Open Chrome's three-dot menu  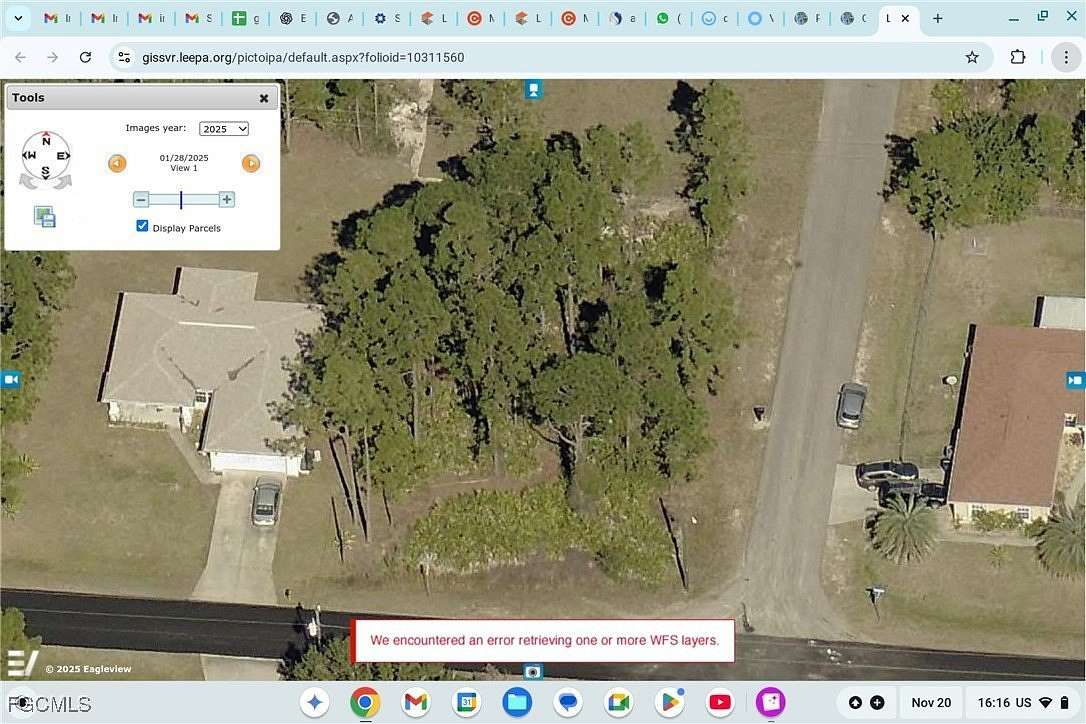point(1065,57)
